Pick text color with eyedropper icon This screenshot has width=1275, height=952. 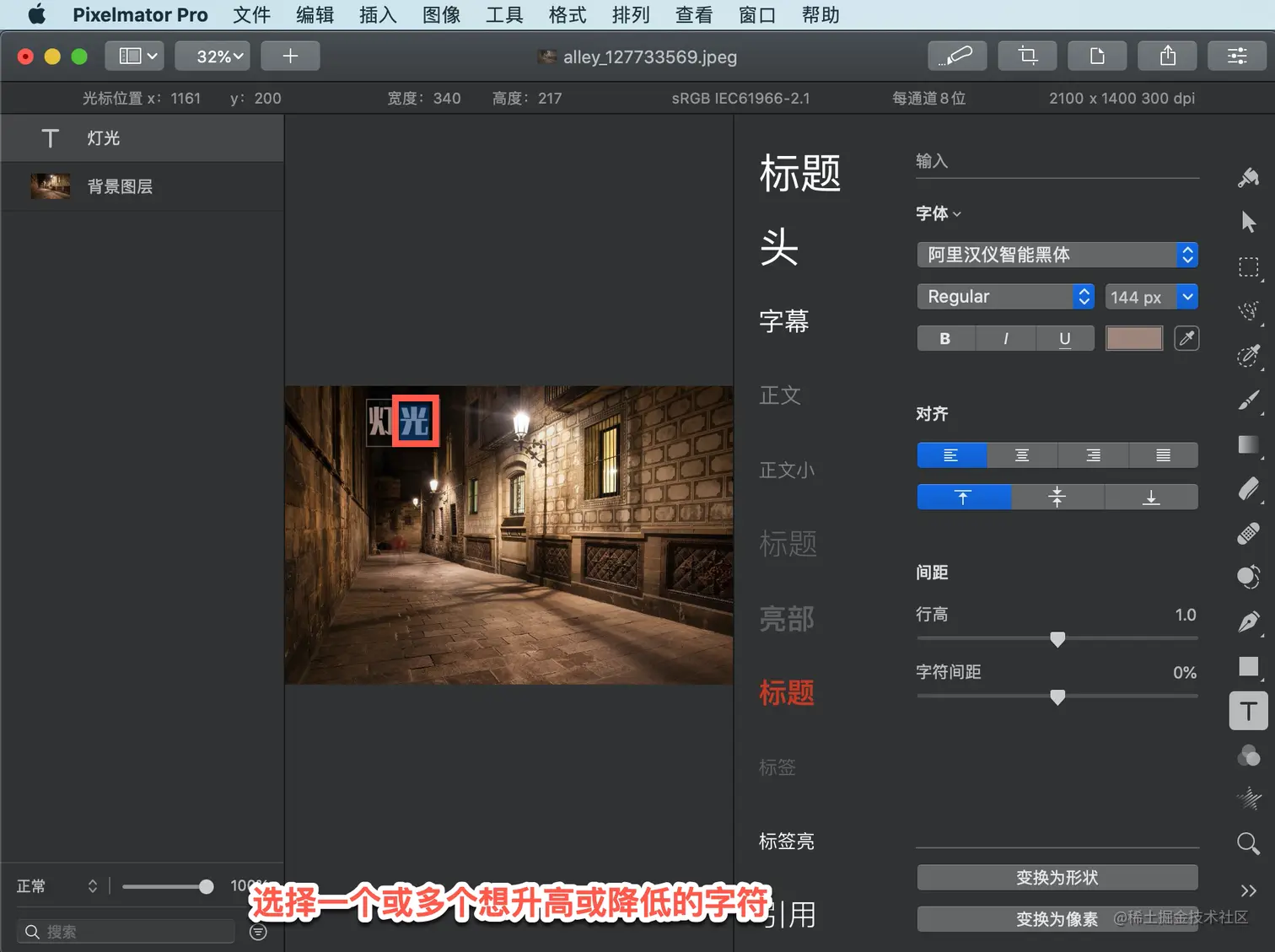pyautogui.click(x=1186, y=338)
